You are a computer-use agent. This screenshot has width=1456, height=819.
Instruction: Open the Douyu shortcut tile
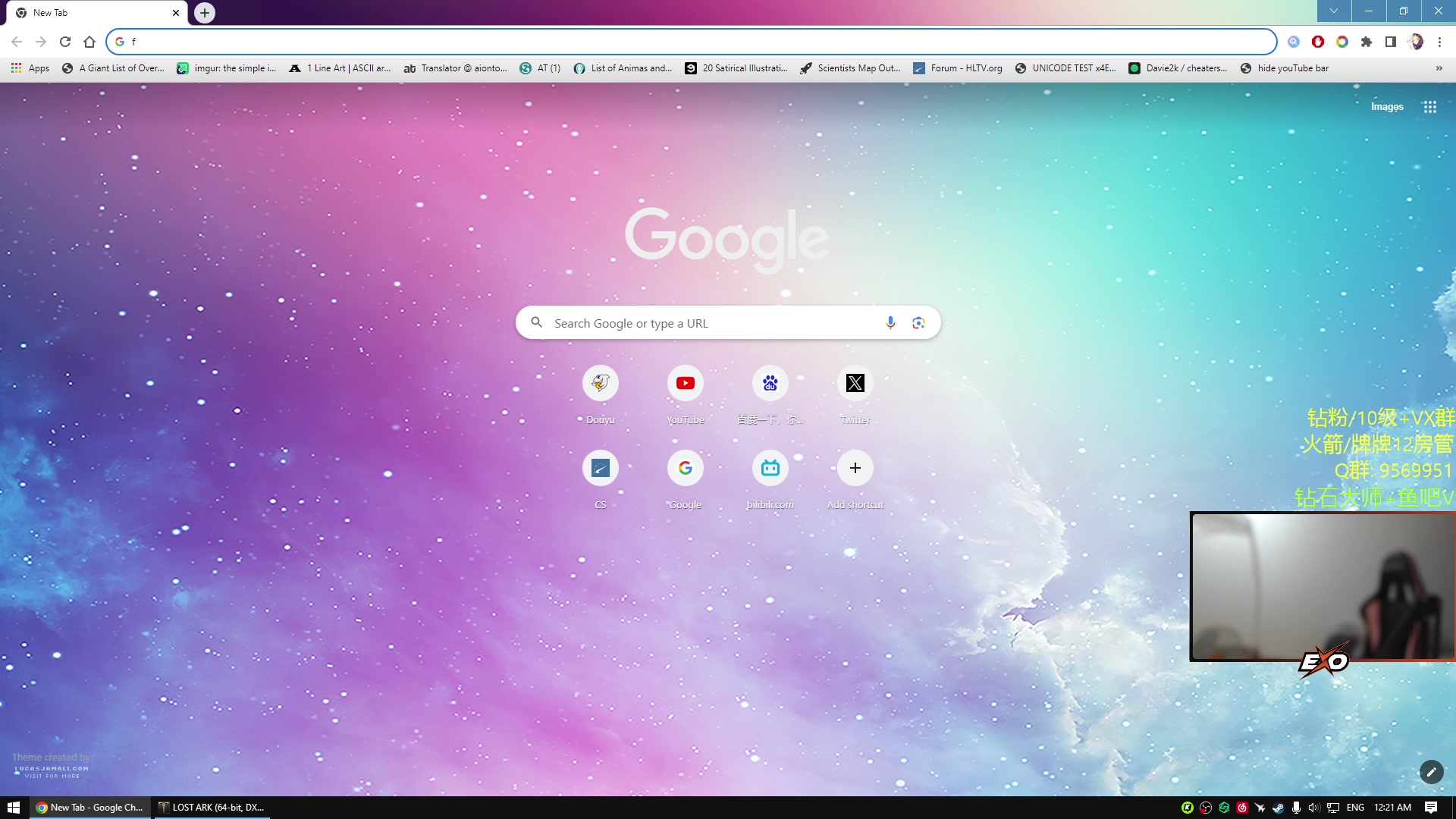[600, 384]
